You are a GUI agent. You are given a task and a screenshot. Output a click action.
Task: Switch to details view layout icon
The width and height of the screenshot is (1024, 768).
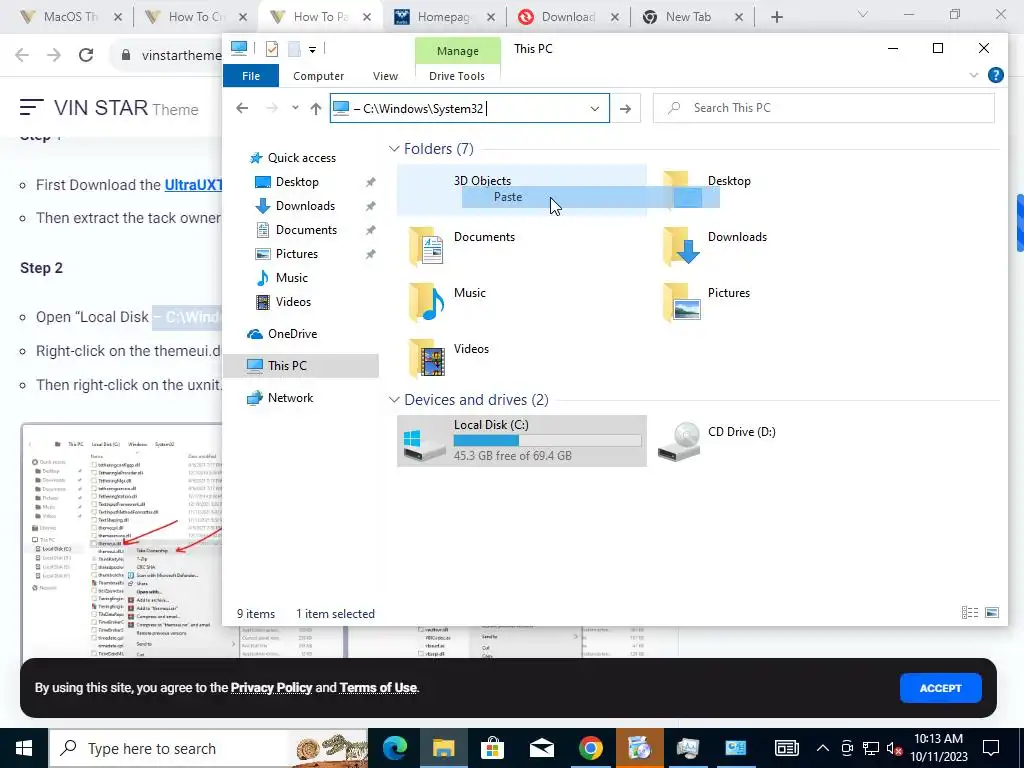[x=970, y=613]
